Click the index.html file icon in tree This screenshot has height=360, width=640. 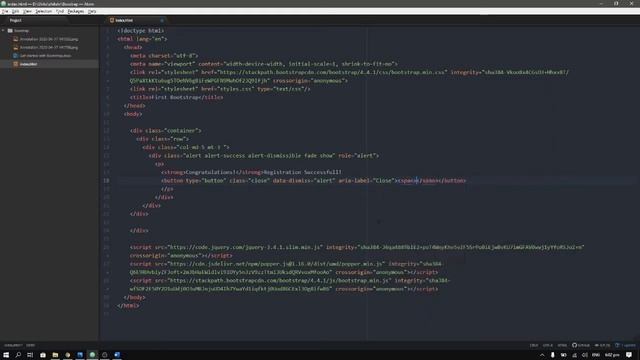pos(16,64)
